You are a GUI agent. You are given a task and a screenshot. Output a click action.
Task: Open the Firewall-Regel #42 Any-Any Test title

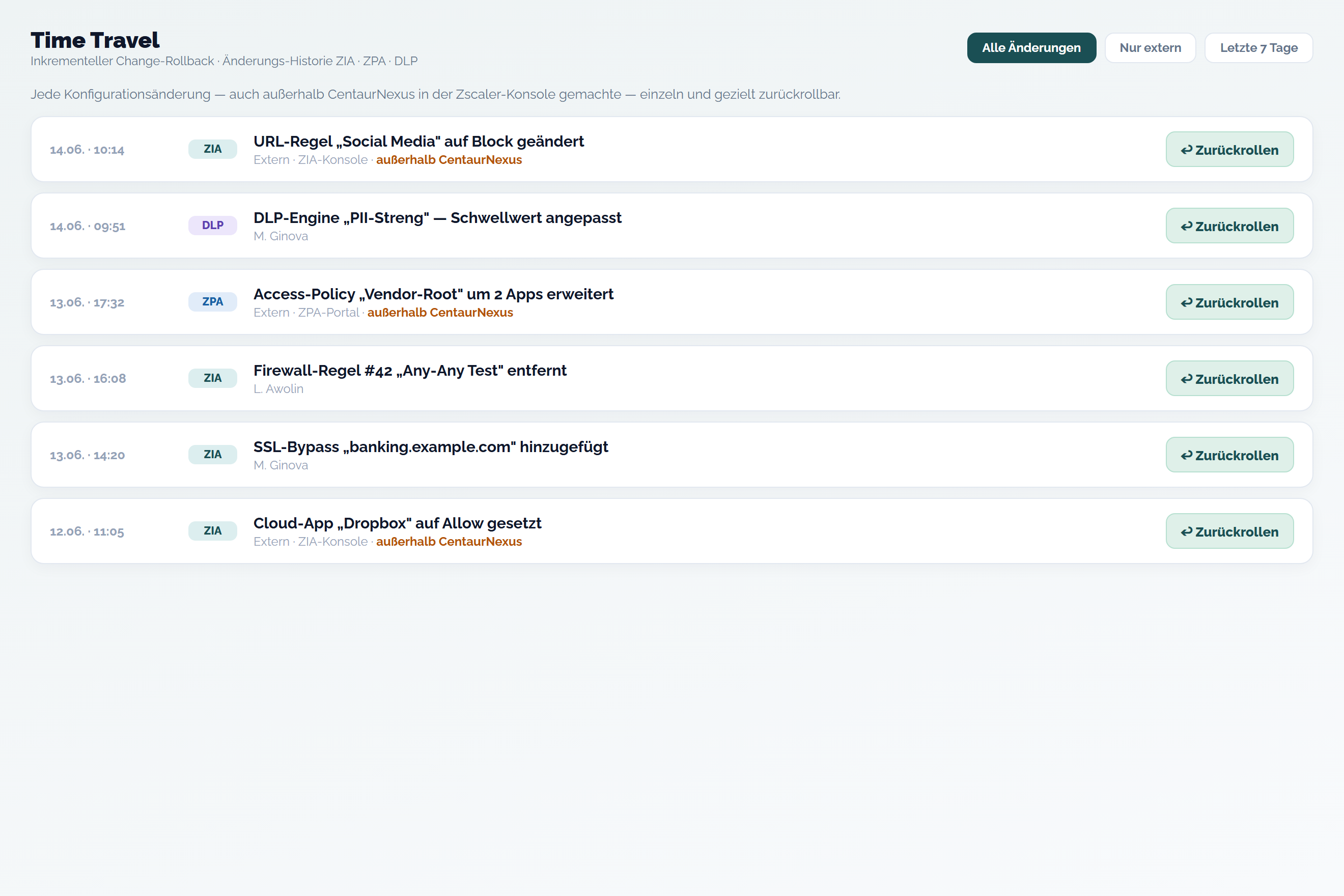pyautogui.click(x=410, y=371)
